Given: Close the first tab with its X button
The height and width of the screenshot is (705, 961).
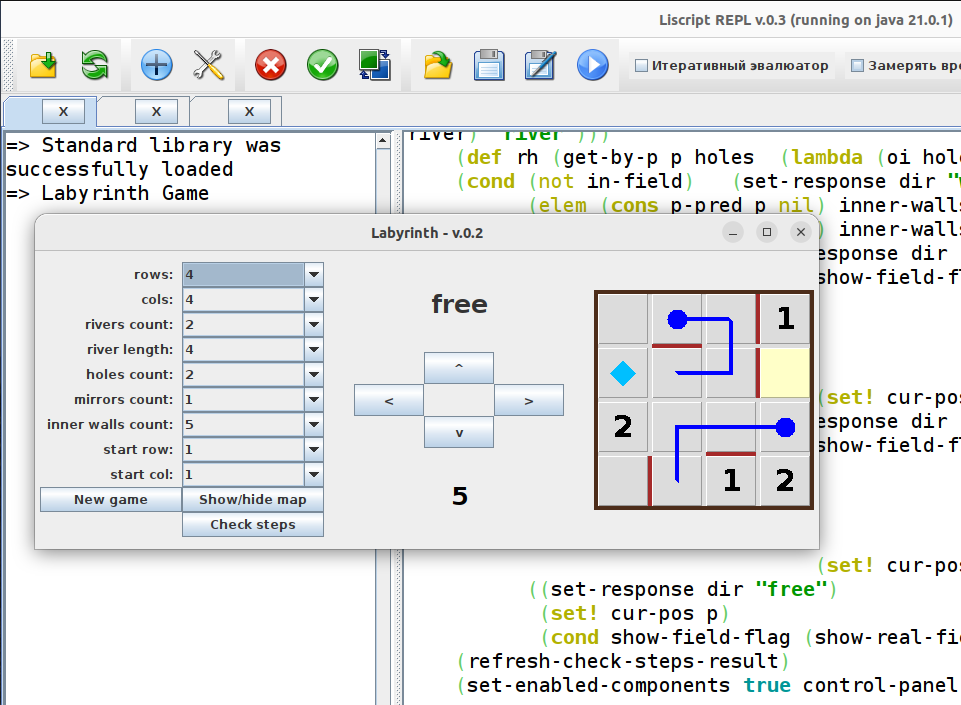Looking at the screenshot, I should click(x=64, y=112).
